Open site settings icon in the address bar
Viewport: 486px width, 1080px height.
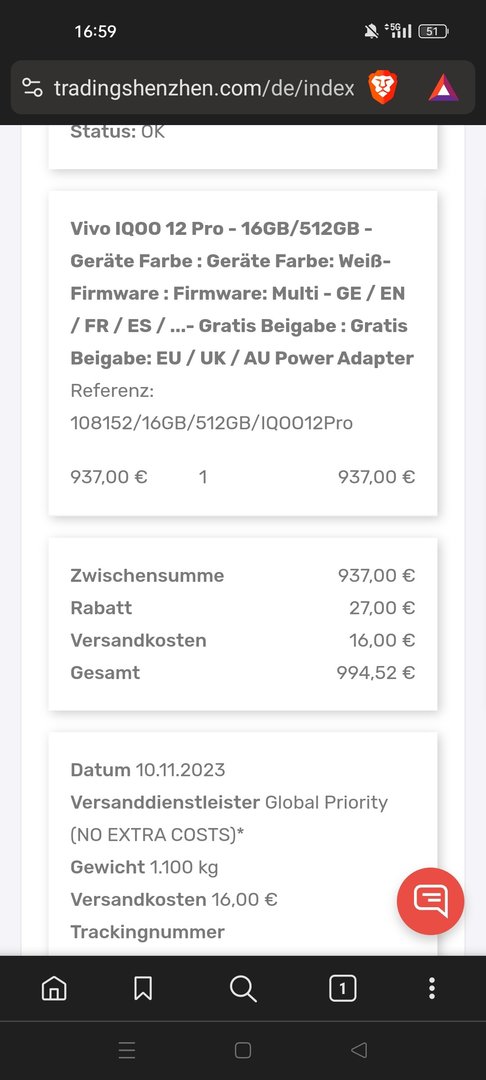tap(32, 87)
